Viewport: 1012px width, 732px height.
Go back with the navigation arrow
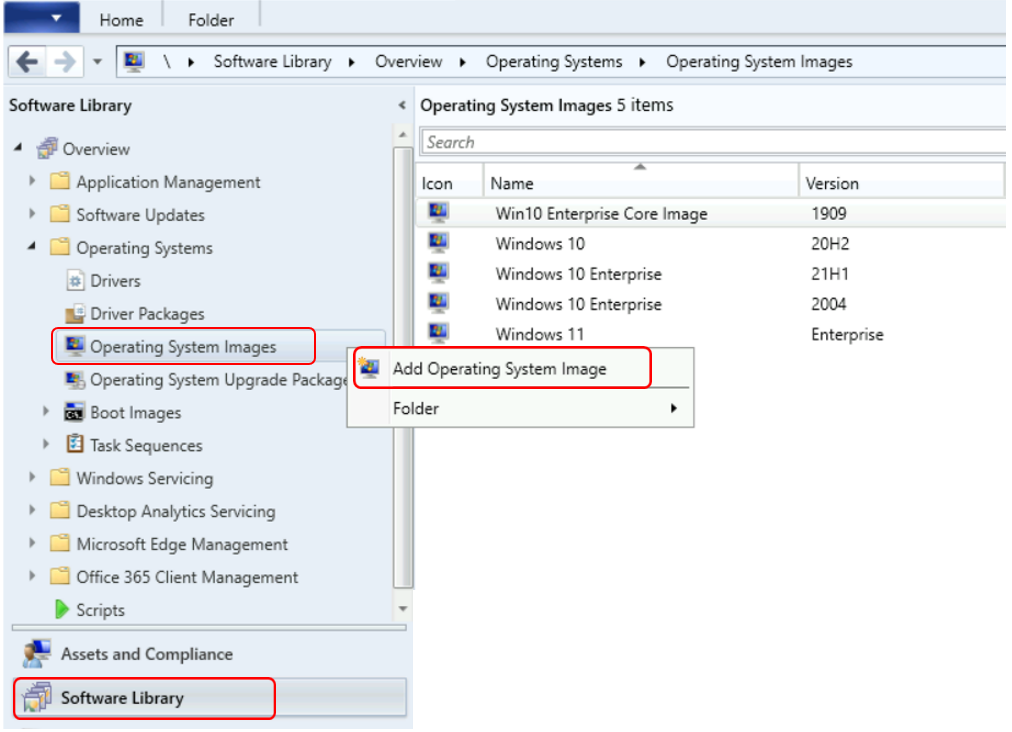pyautogui.click(x=26, y=62)
